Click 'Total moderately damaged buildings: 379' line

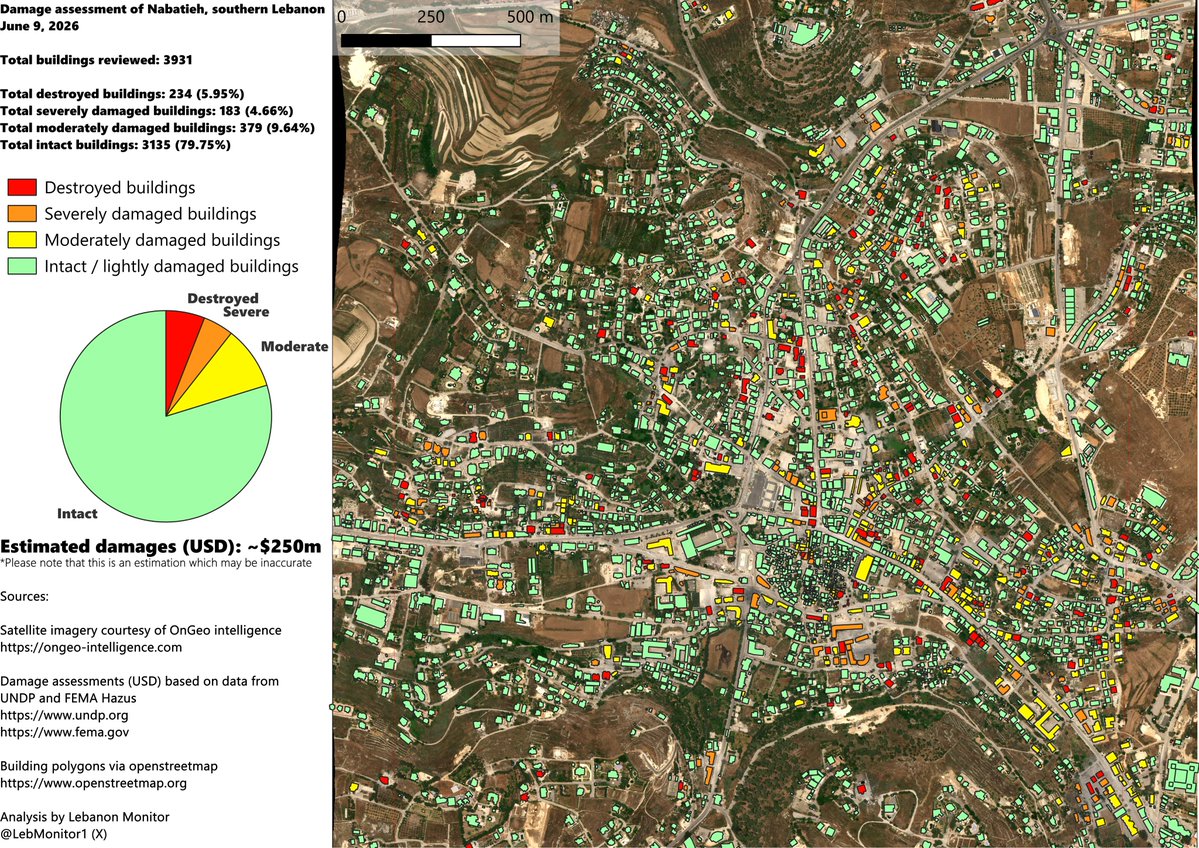(158, 128)
